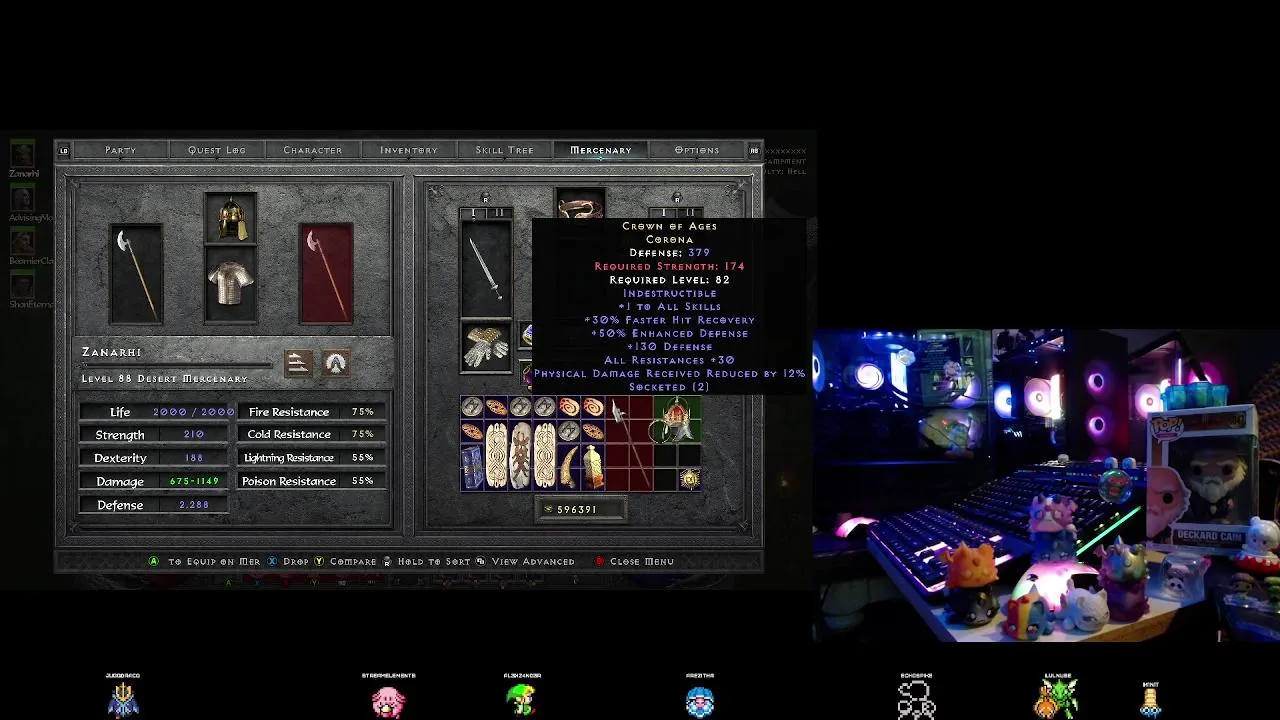Pick the Crown of Ages in inventory
Viewport: 1280px width, 720px height.
pos(677,418)
